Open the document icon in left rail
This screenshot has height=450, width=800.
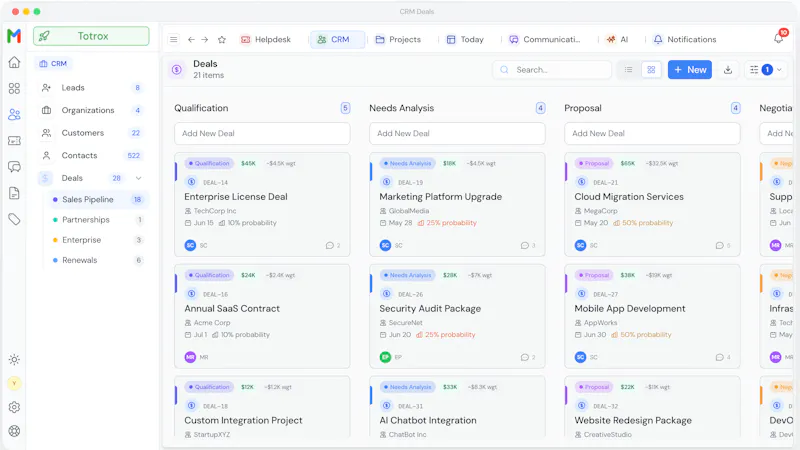coord(14,193)
